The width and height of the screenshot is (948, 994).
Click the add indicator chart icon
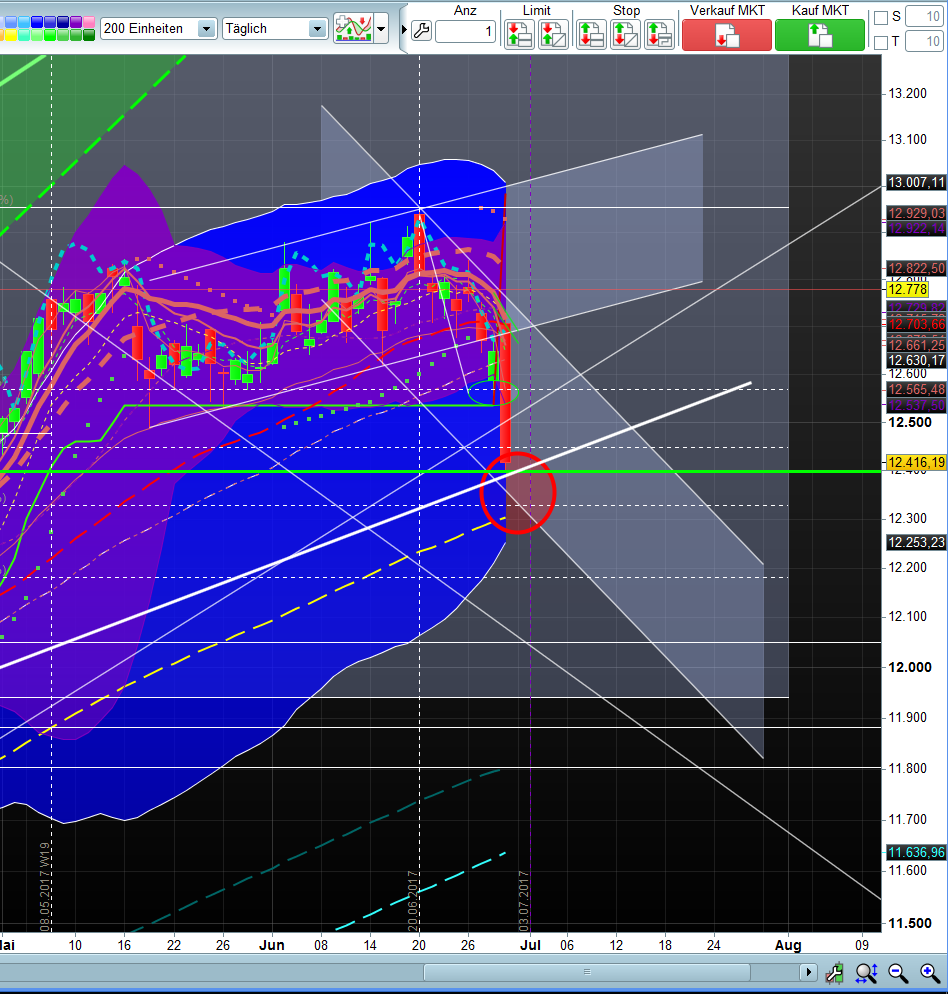(353, 29)
